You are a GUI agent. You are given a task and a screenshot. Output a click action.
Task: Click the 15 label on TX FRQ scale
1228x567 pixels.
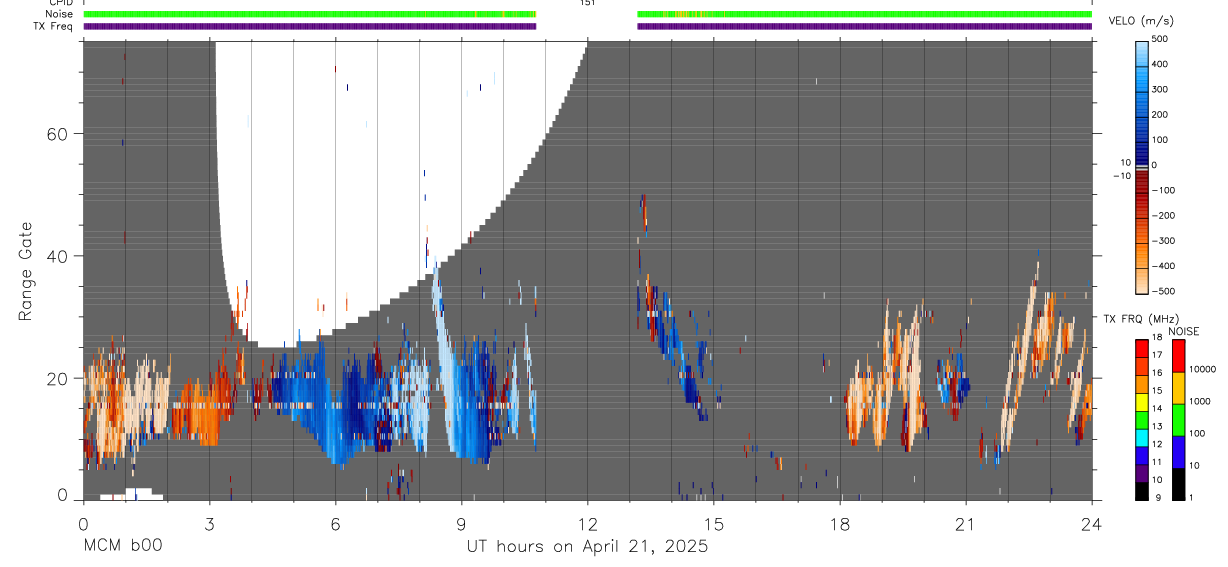pyautogui.click(x=1157, y=391)
